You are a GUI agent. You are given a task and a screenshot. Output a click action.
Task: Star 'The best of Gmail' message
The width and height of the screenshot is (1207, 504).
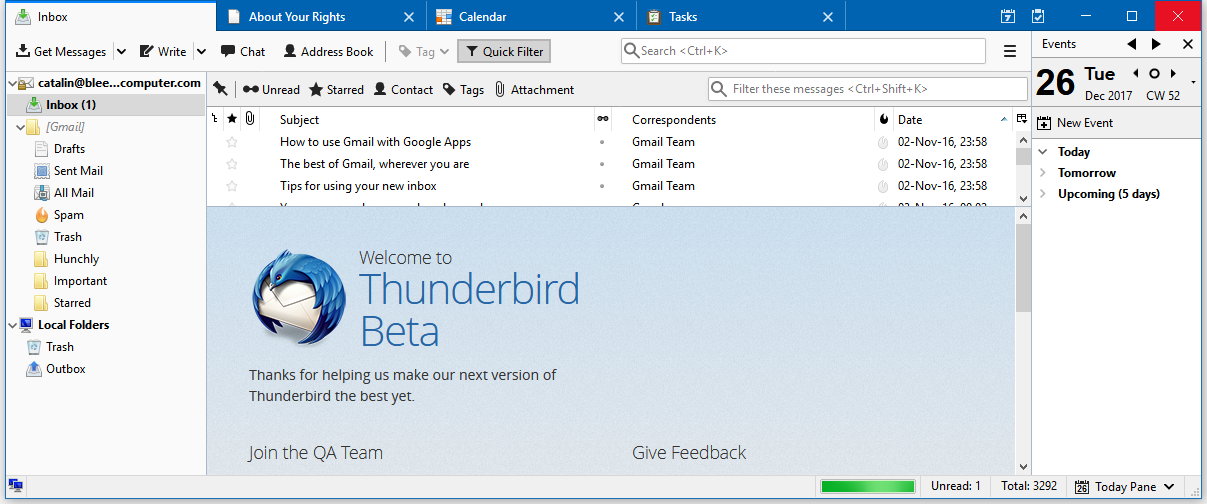pyautogui.click(x=232, y=164)
